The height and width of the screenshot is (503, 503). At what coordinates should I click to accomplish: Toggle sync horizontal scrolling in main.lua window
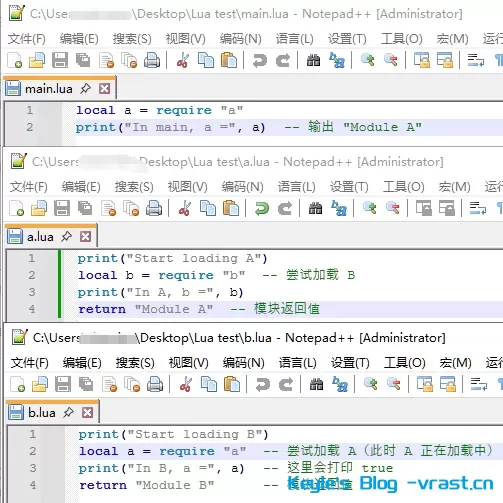(445, 61)
